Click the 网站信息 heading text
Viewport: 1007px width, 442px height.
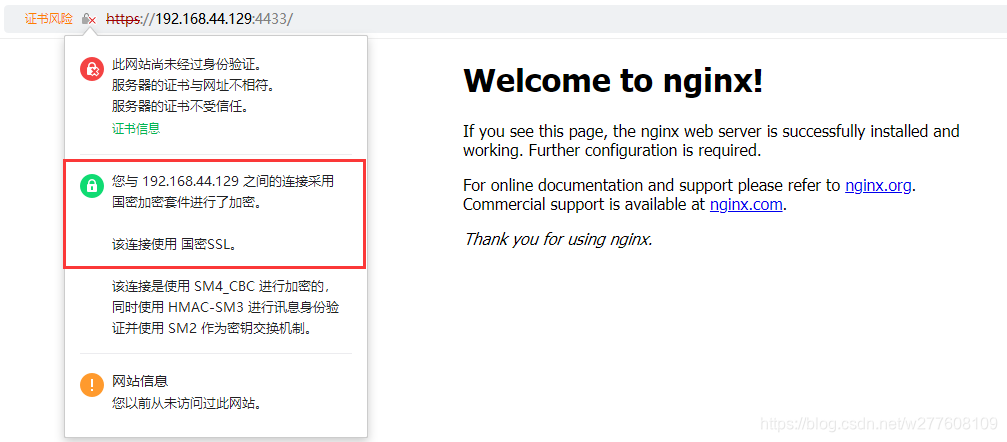point(140,381)
